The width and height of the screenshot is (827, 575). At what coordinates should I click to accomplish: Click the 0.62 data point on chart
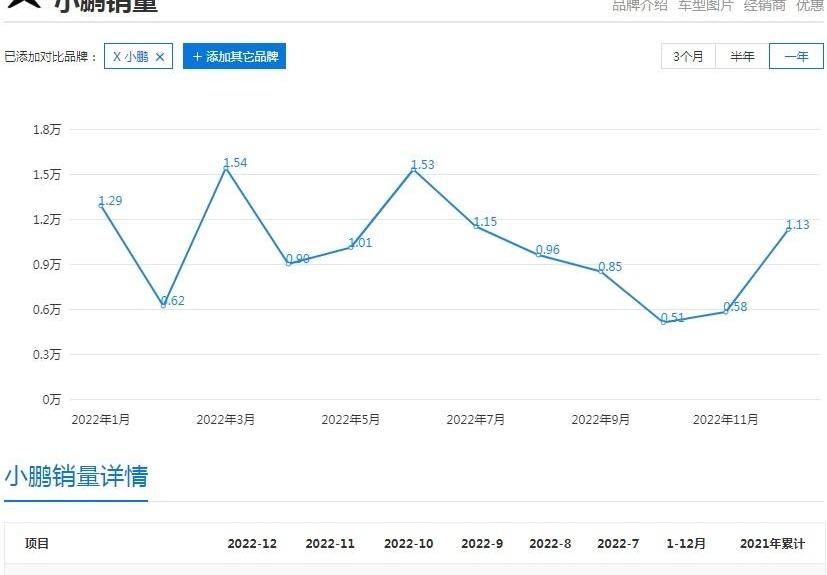[x=164, y=305]
